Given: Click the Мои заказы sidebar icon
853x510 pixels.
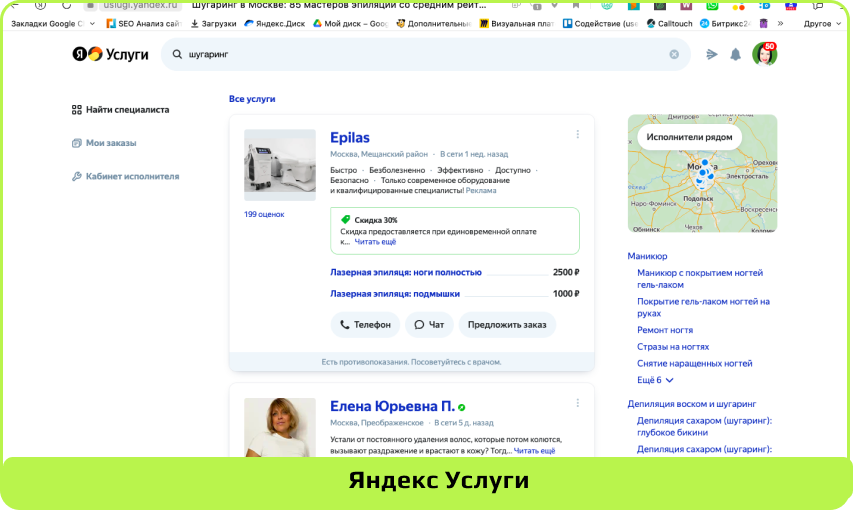Looking at the screenshot, I should tap(77, 143).
